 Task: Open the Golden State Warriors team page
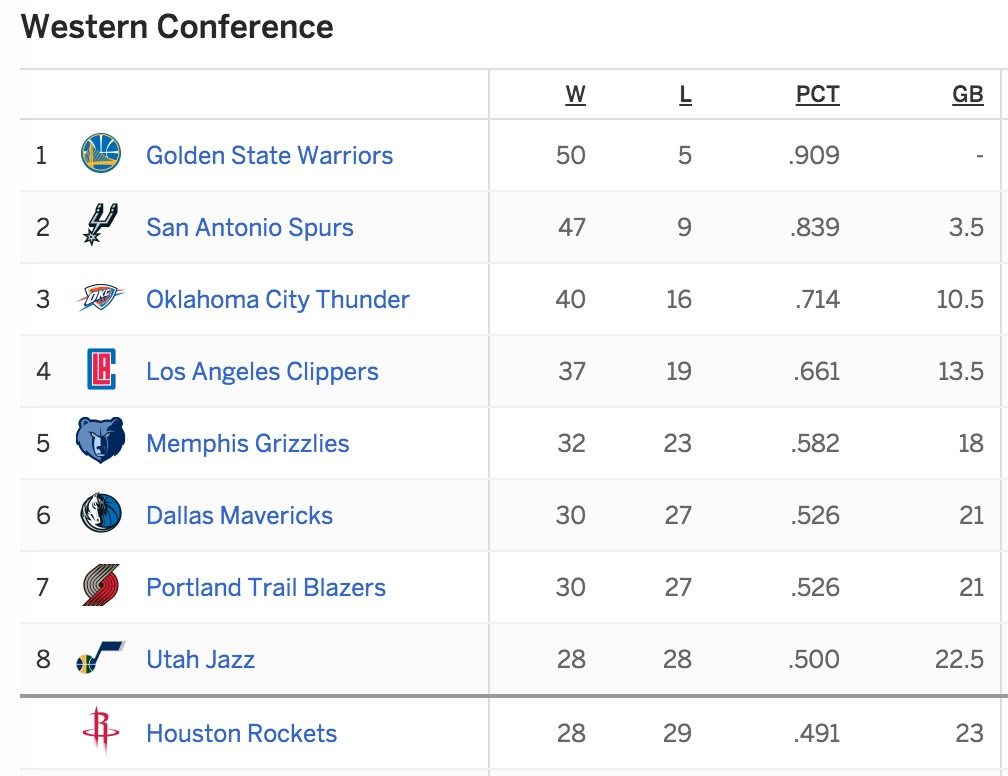(268, 156)
